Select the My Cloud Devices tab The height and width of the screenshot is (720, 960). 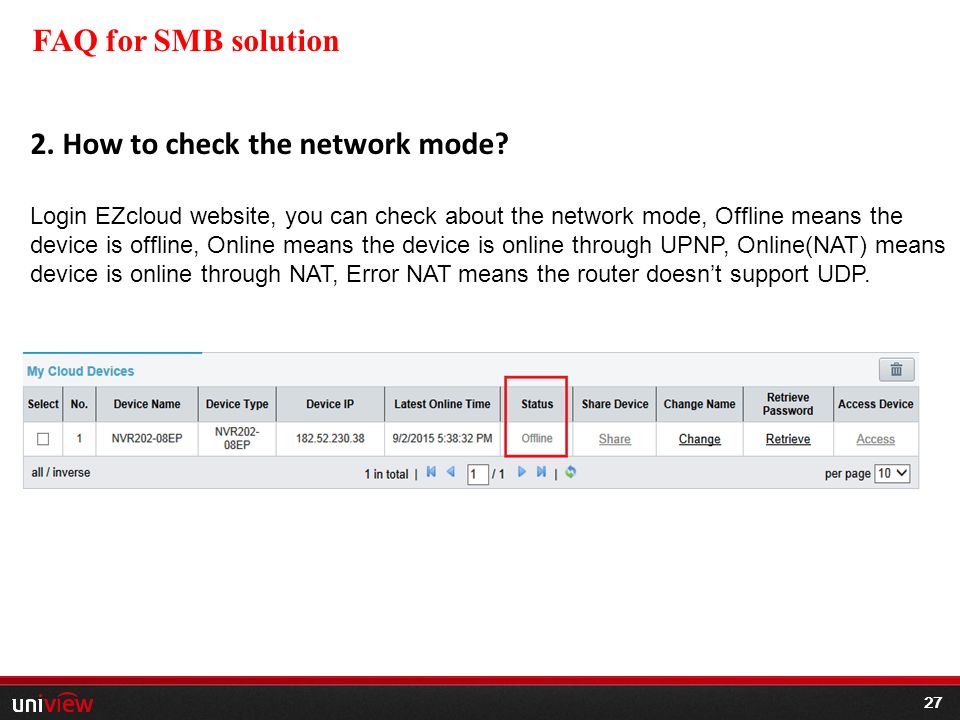80,371
